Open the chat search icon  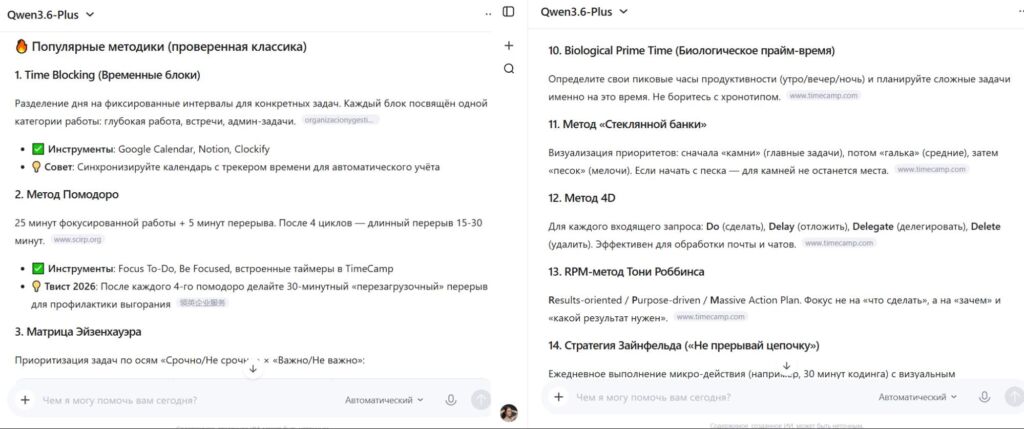509,69
